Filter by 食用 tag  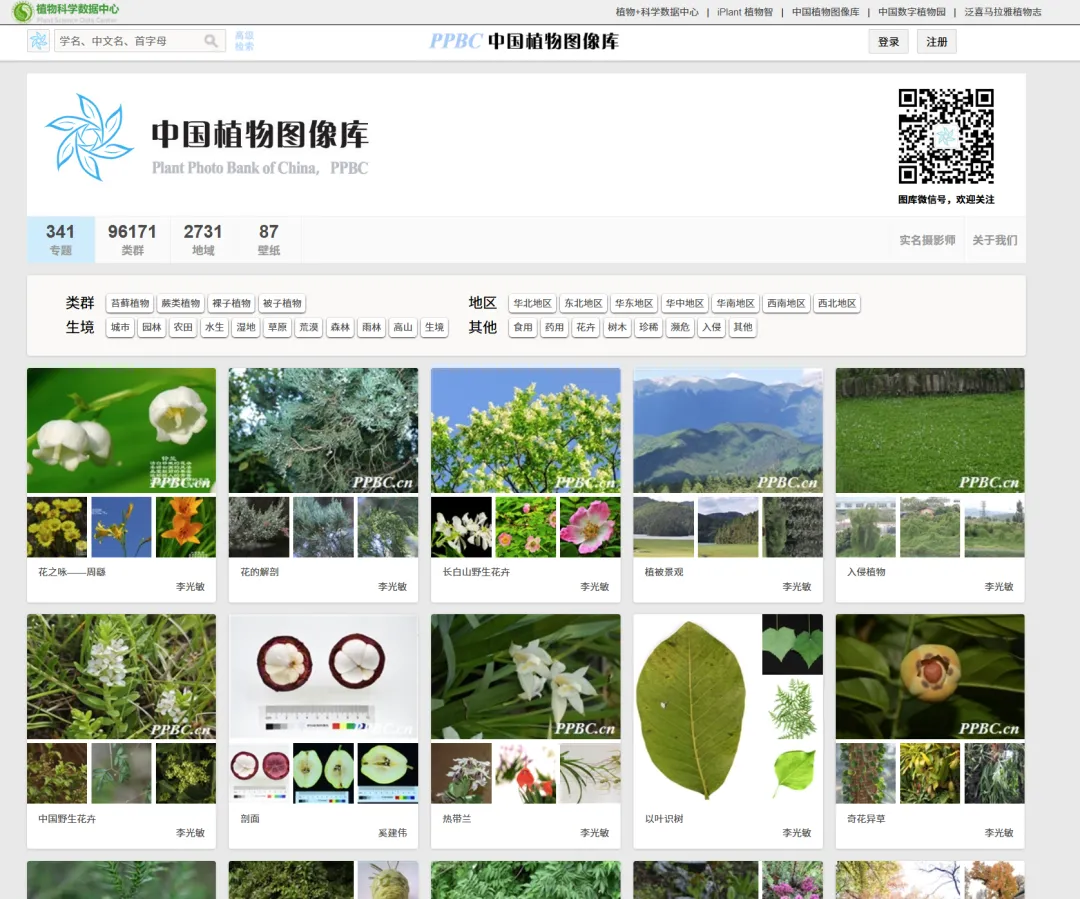pyautogui.click(x=523, y=327)
